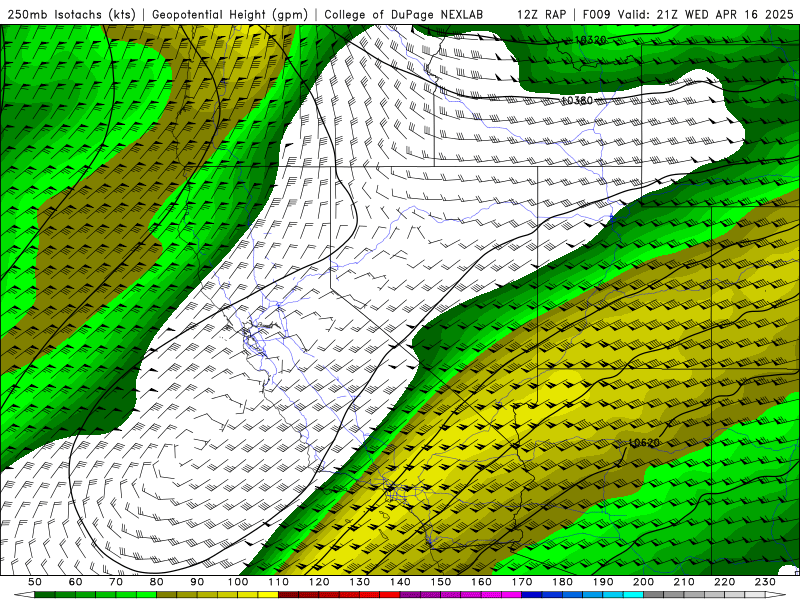Click the 50 value on color scale
This screenshot has width=800, height=600.
click(35, 582)
